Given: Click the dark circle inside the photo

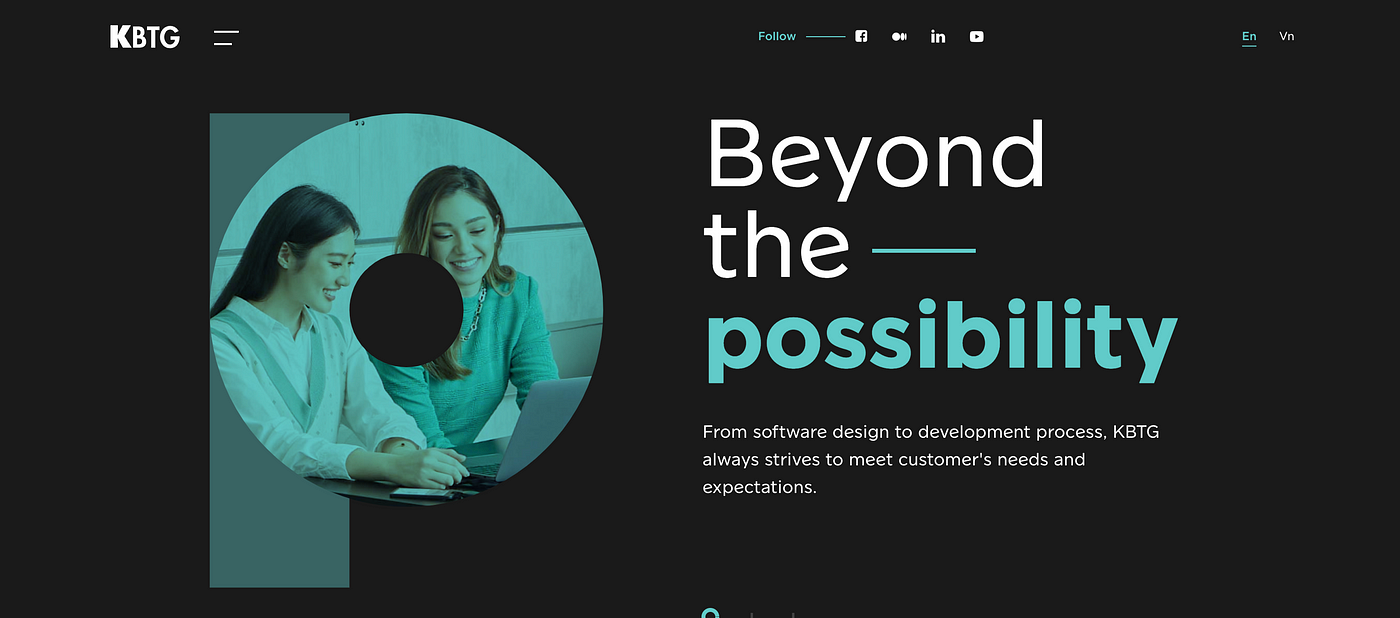Looking at the screenshot, I should (406, 310).
